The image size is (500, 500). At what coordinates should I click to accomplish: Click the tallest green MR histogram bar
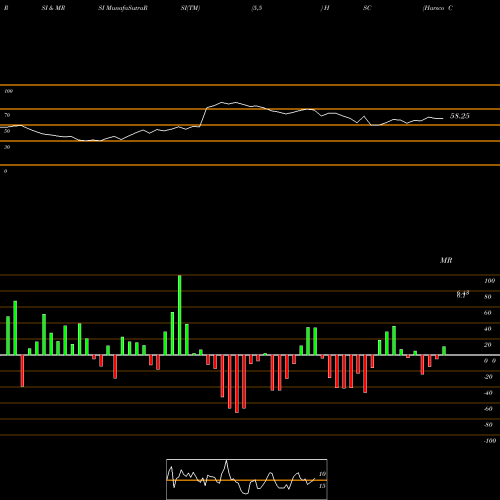tap(180, 315)
